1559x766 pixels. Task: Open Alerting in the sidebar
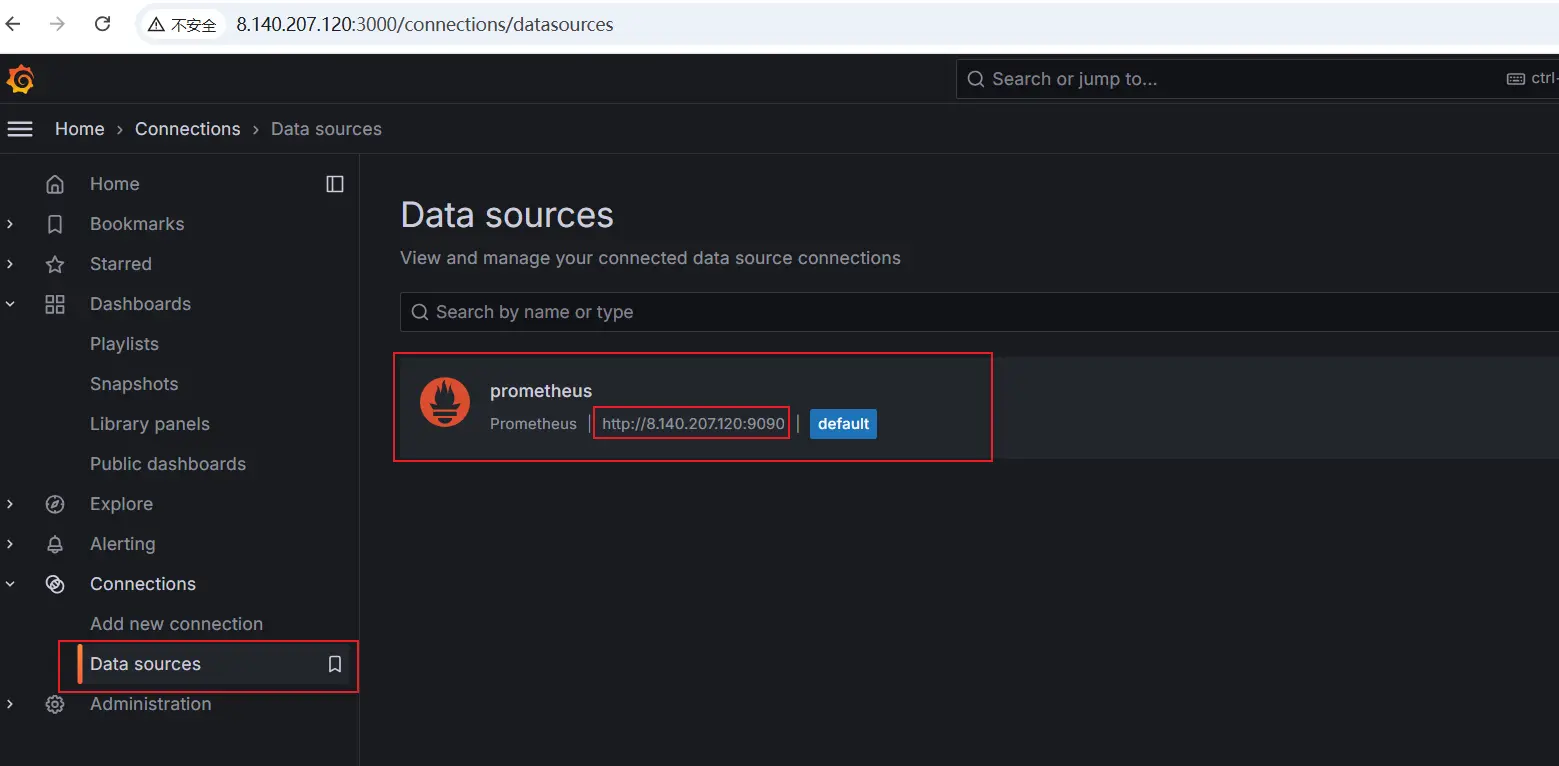122,544
